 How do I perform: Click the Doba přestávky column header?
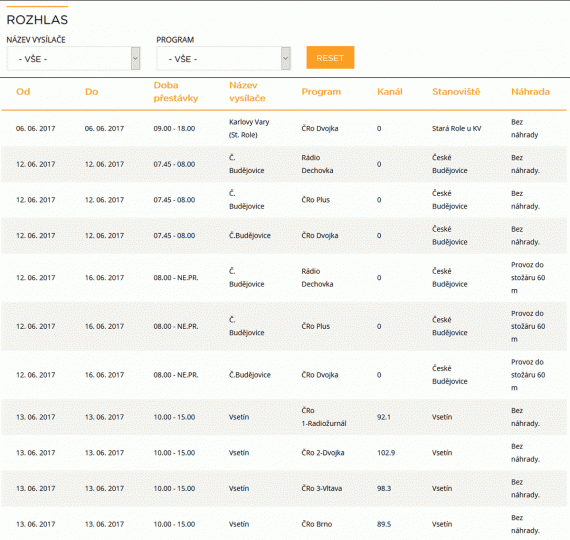coord(176,92)
